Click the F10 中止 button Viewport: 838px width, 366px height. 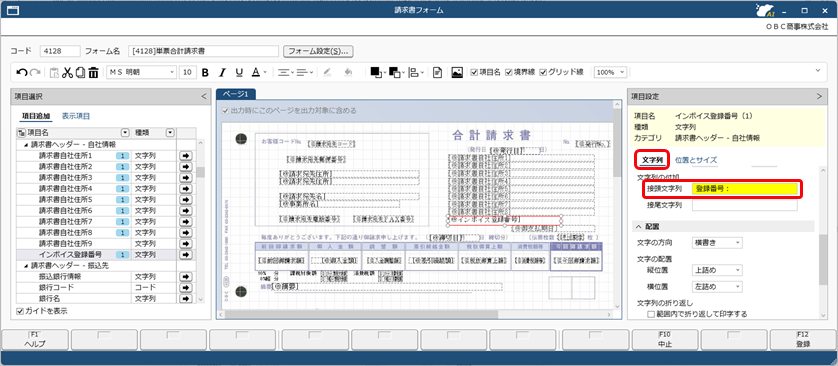[665, 340]
